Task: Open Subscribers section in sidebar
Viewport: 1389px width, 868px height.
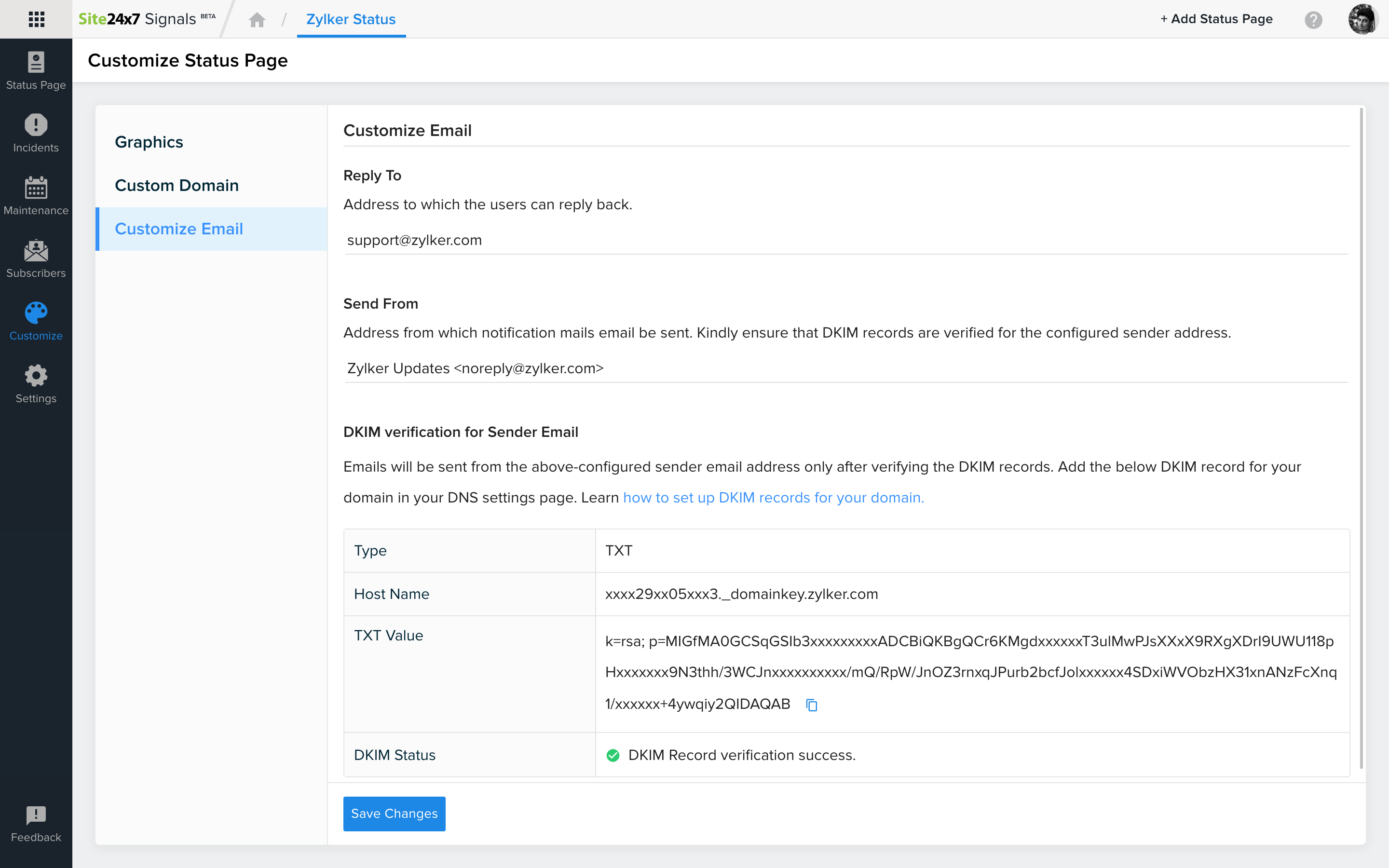Action: tap(36, 258)
